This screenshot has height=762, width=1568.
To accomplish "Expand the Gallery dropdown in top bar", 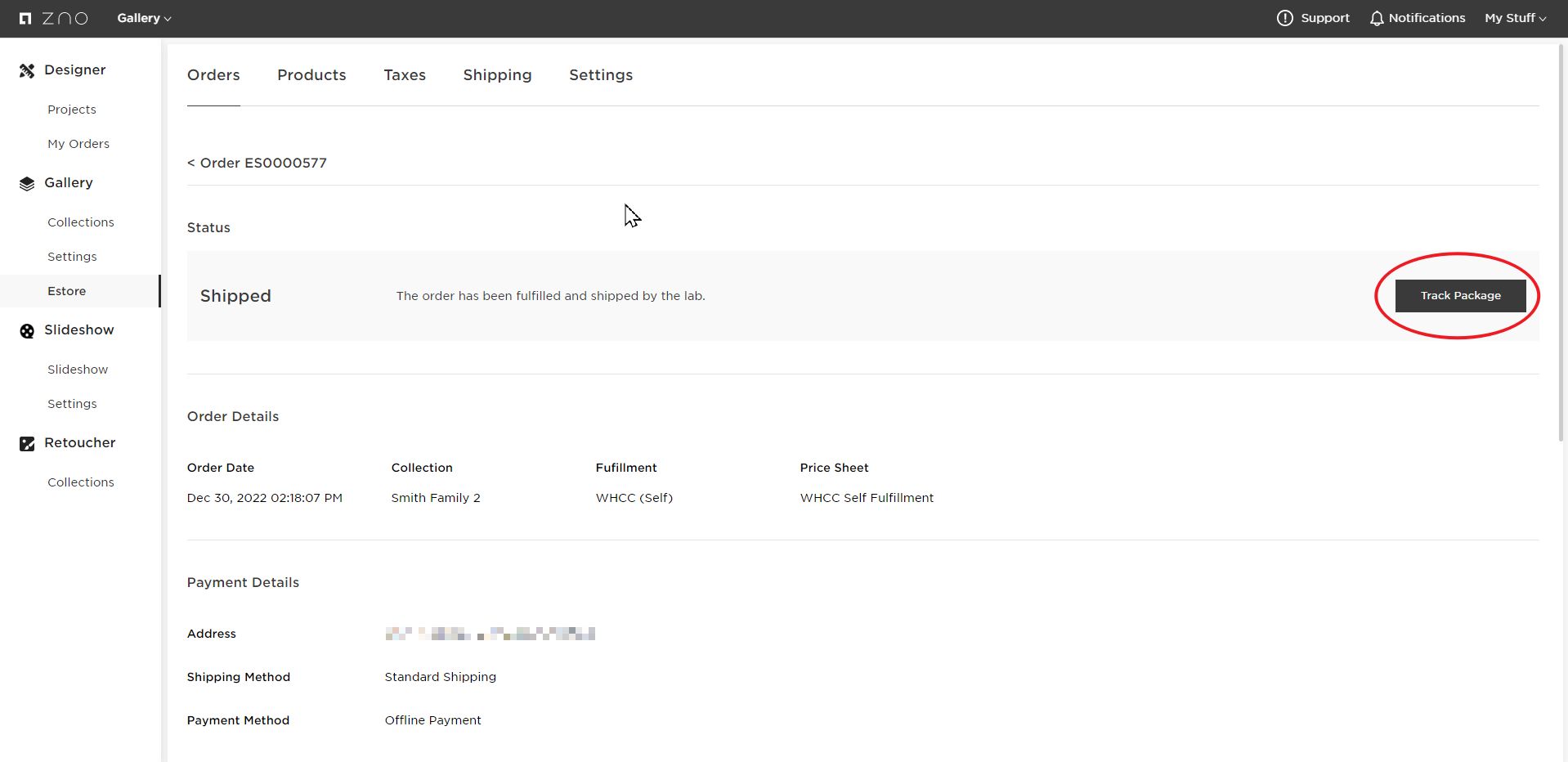I will point(144,18).
